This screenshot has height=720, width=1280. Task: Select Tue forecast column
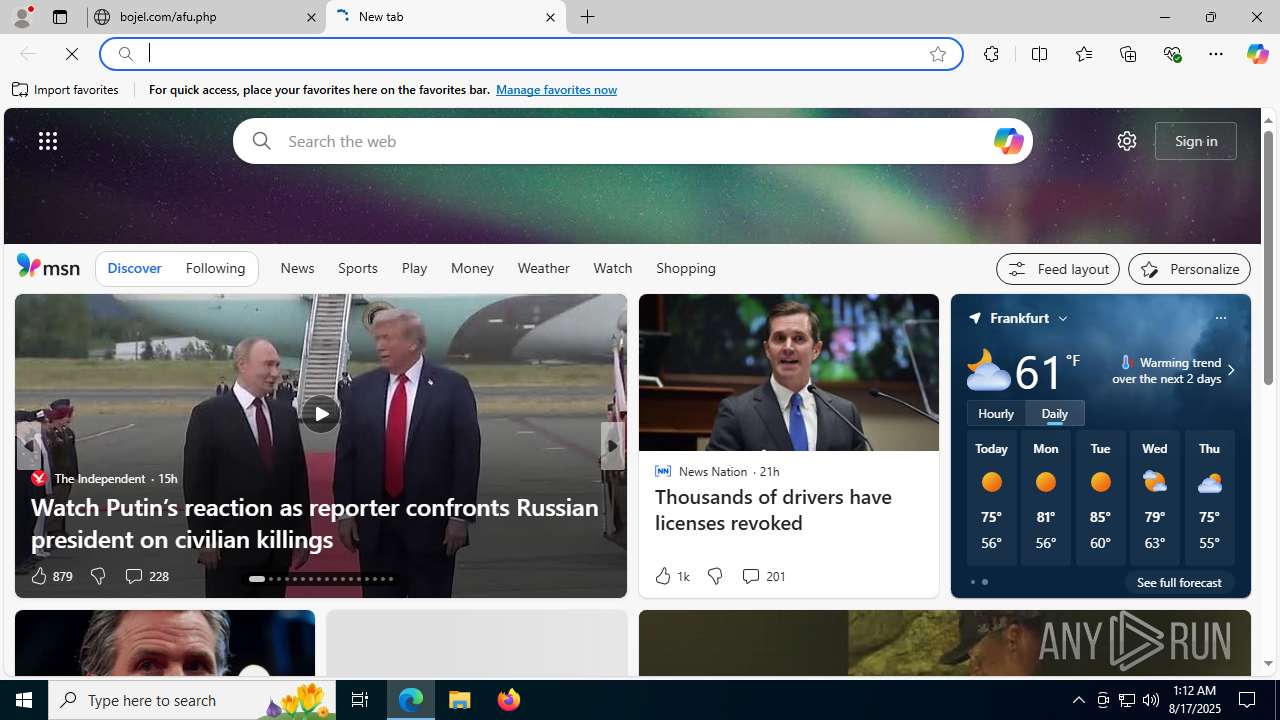pyautogui.click(x=1100, y=498)
